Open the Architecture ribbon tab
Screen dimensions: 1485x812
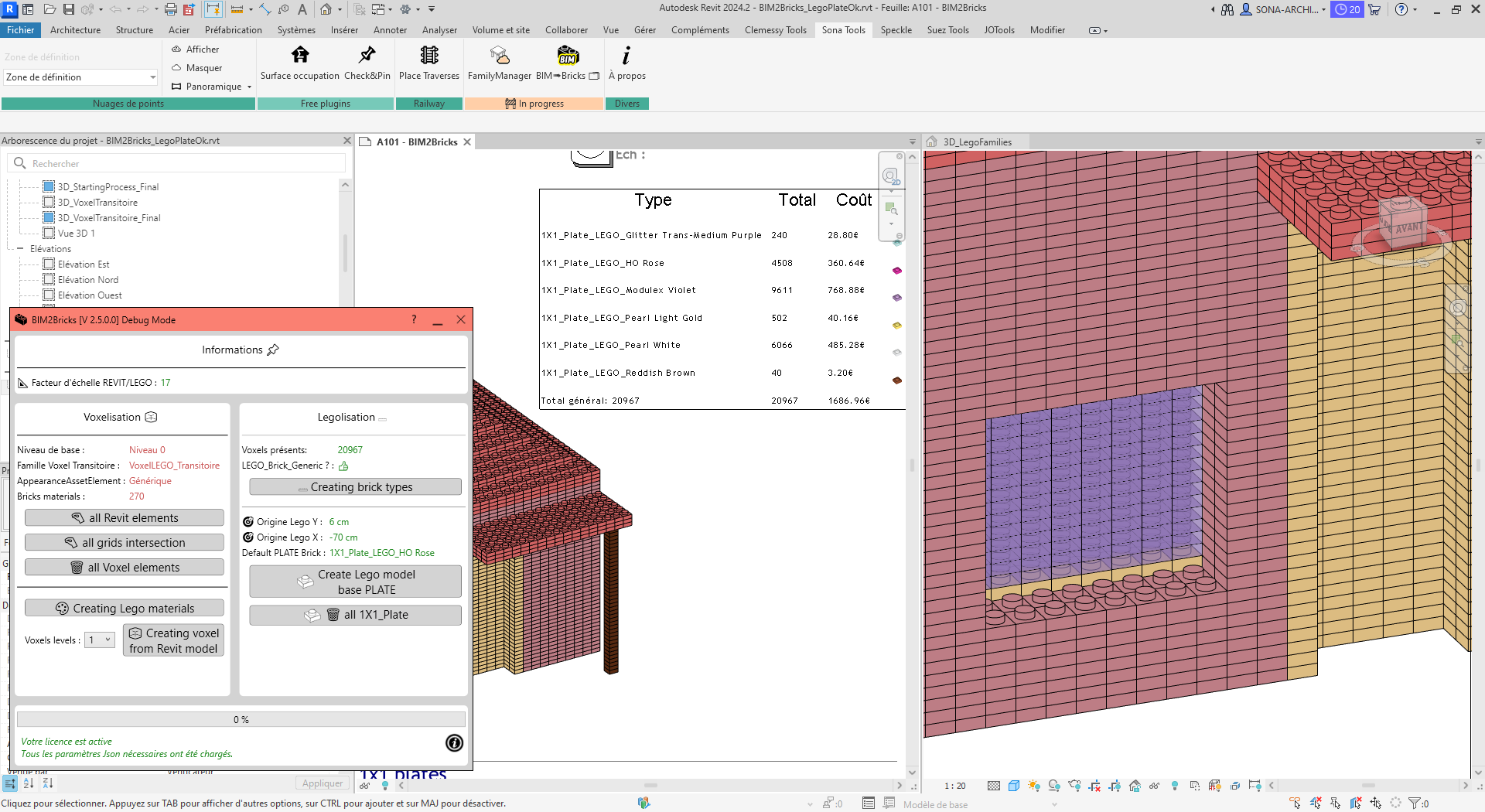(x=75, y=30)
